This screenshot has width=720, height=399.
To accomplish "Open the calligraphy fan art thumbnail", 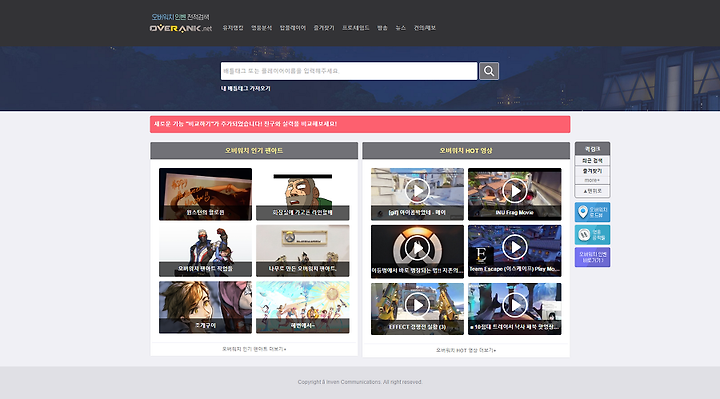I will coord(205,194).
